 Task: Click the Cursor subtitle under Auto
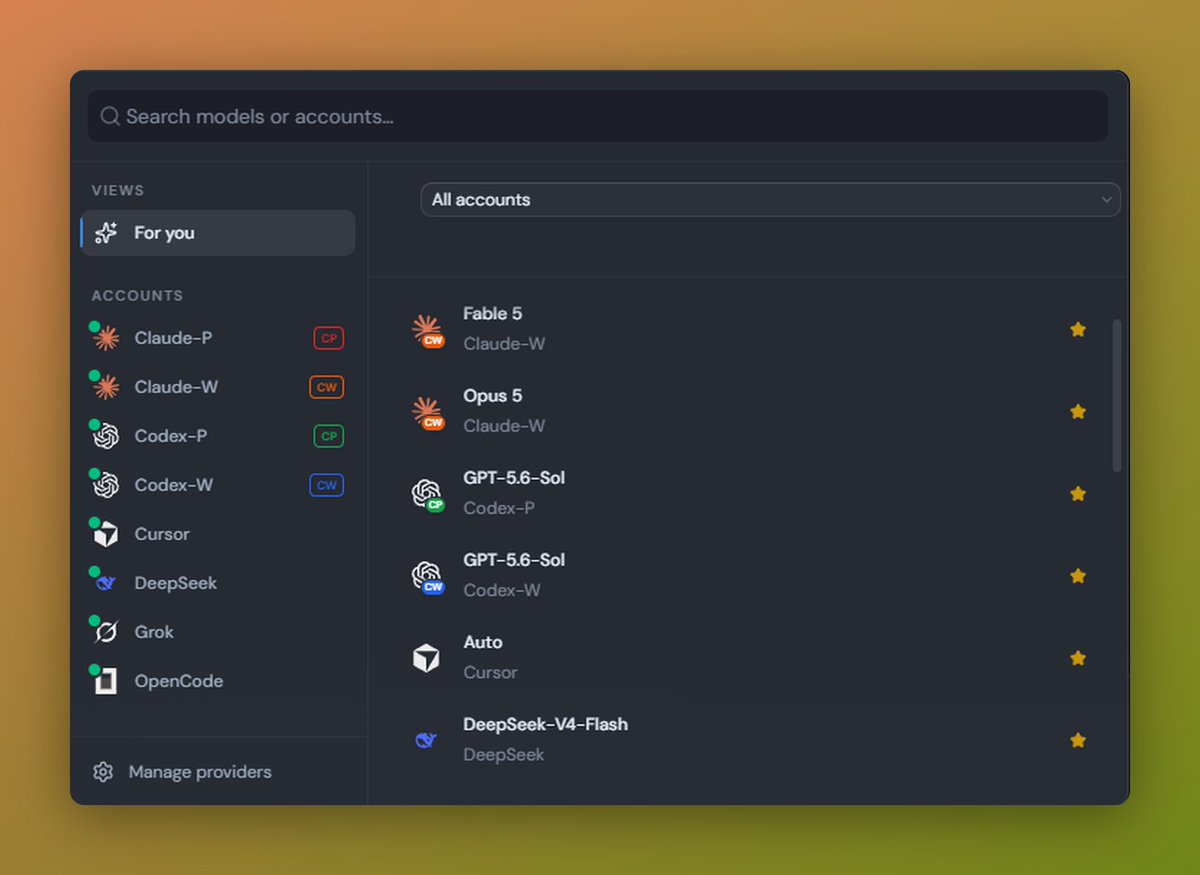click(490, 672)
